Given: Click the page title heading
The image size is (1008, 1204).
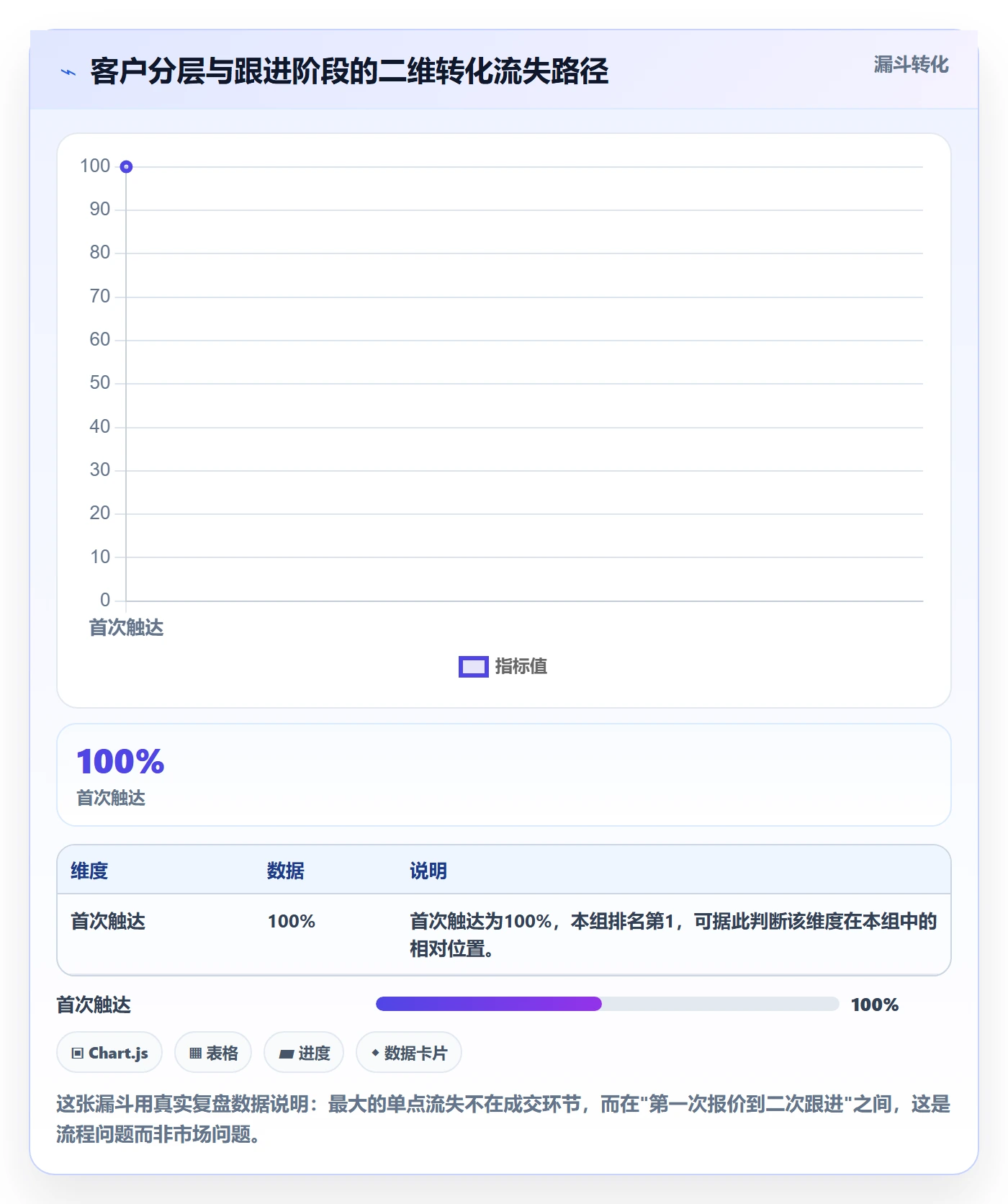Looking at the screenshot, I should pos(349,71).
